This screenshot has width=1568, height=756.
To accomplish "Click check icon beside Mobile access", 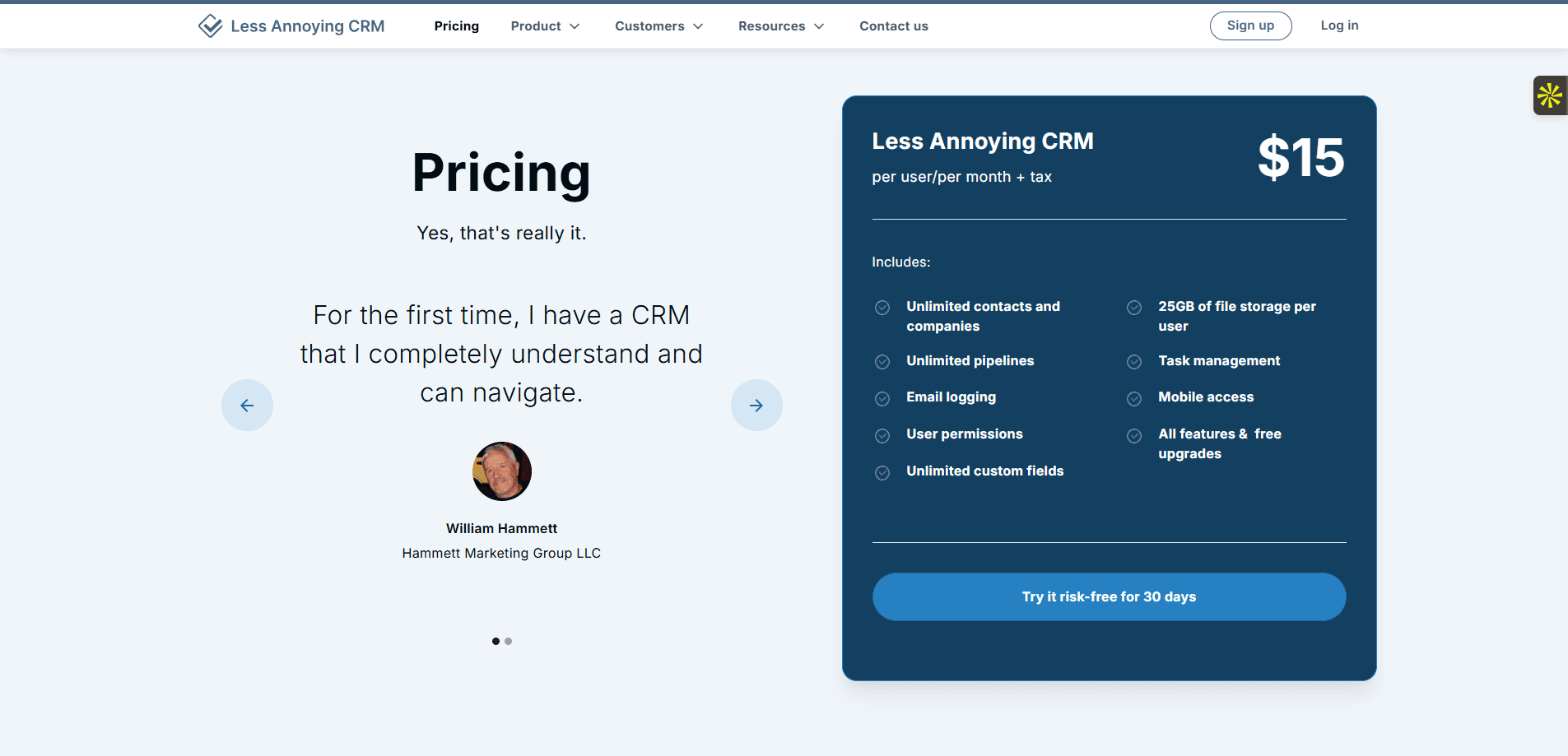I will point(1134,399).
